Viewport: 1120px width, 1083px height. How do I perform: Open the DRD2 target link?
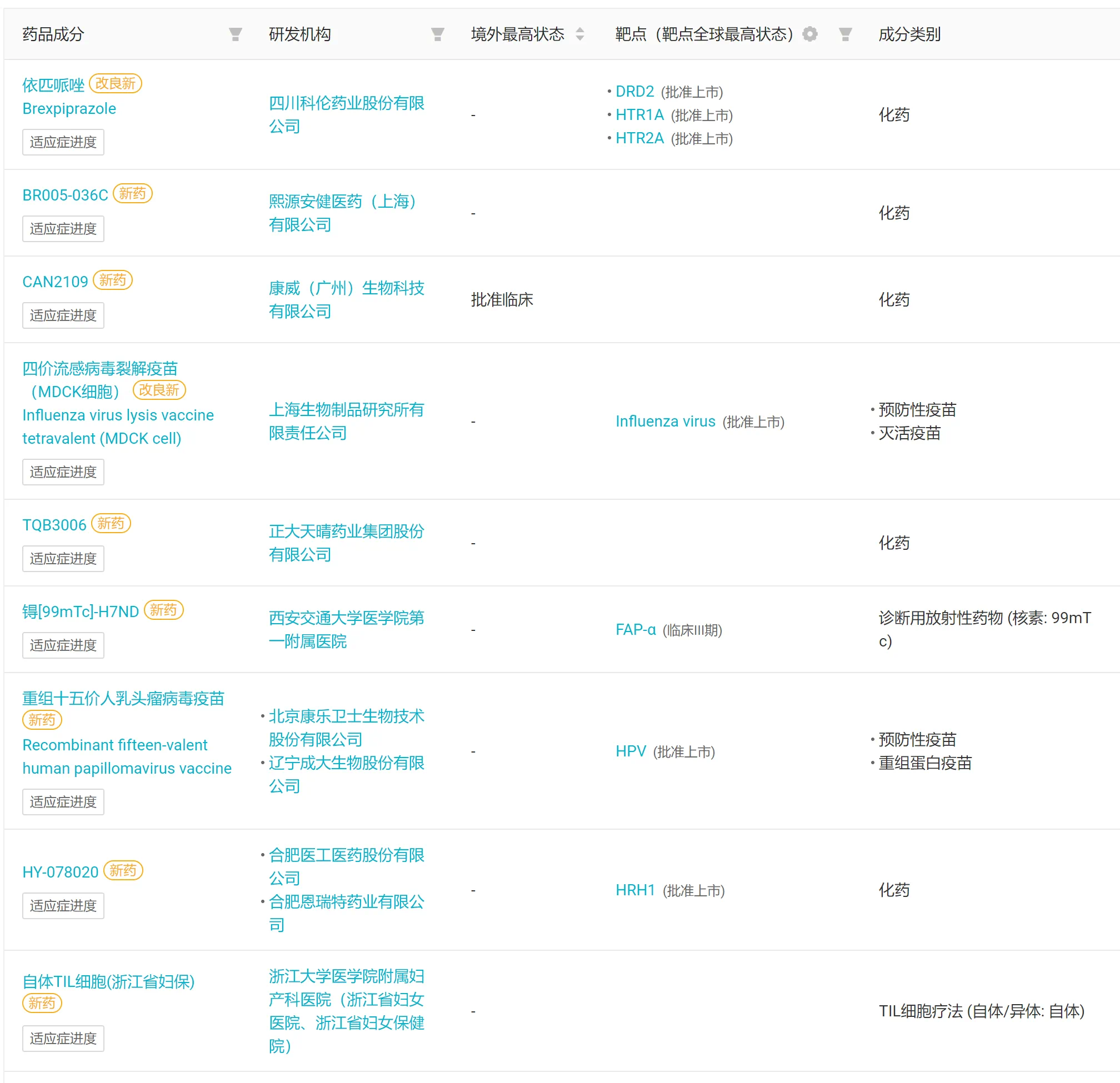pyautogui.click(x=634, y=92)
